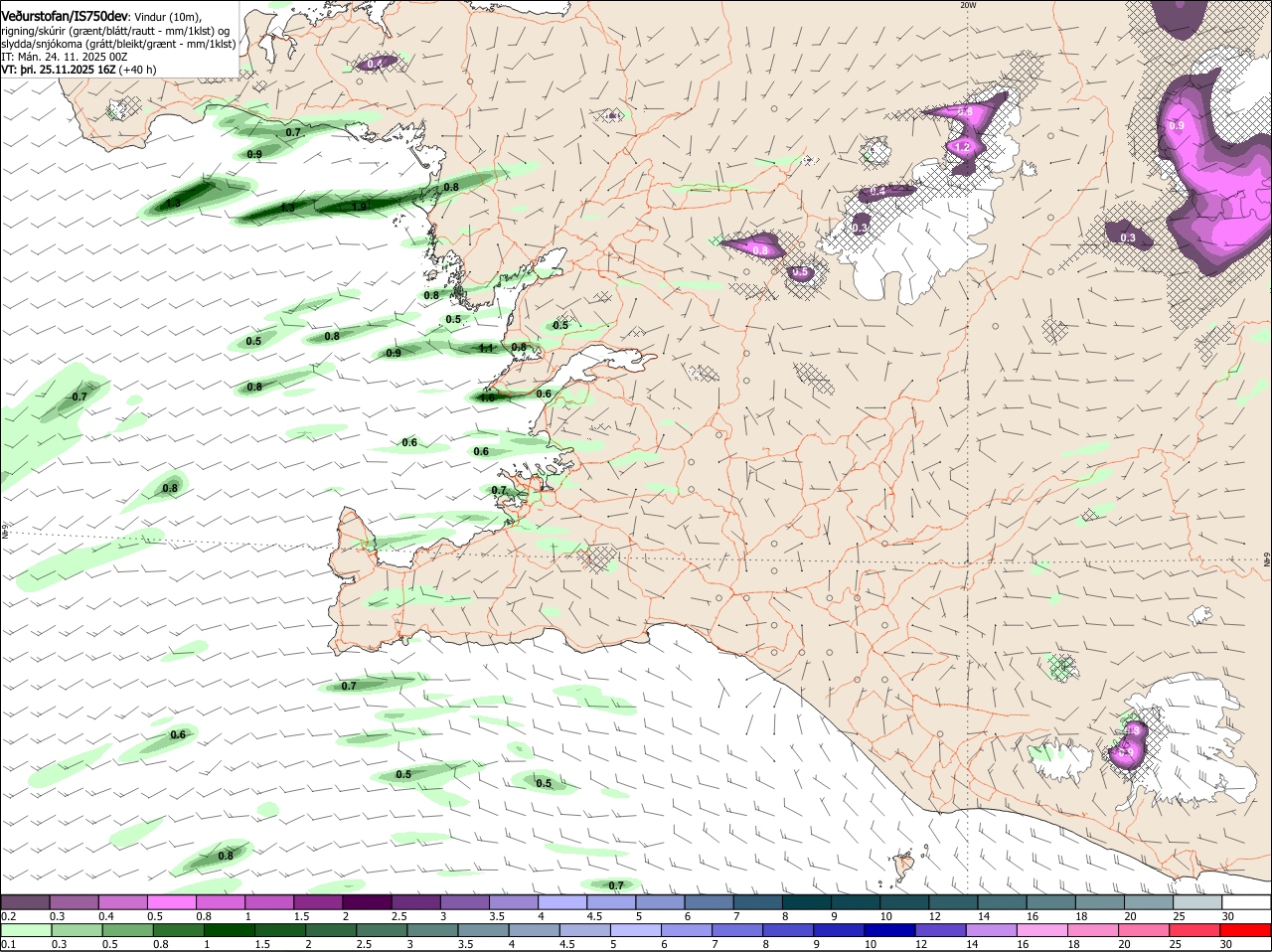Click the 'Vindur (10m)' text in the header

[167, 18]
